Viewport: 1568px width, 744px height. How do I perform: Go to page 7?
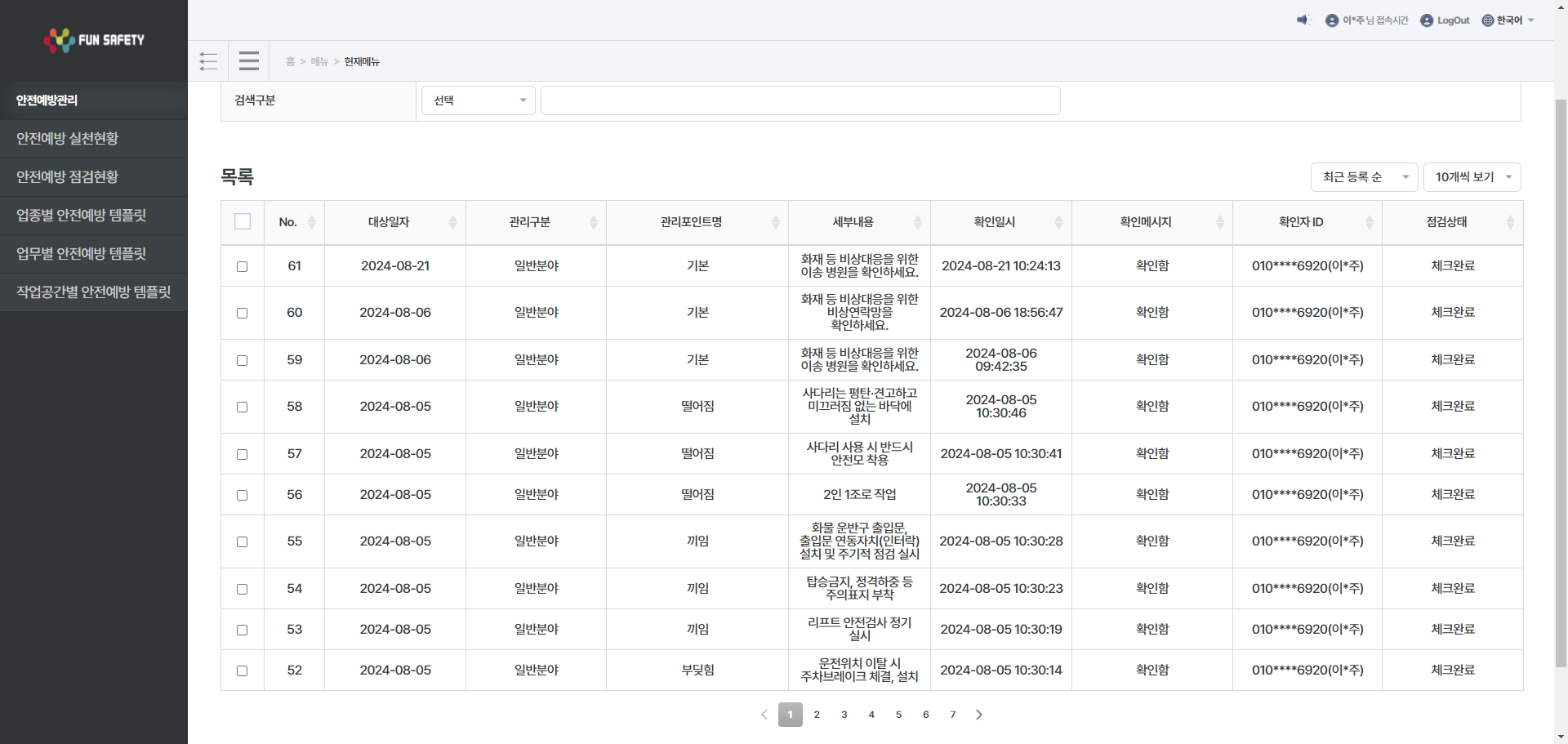(953, 715)
